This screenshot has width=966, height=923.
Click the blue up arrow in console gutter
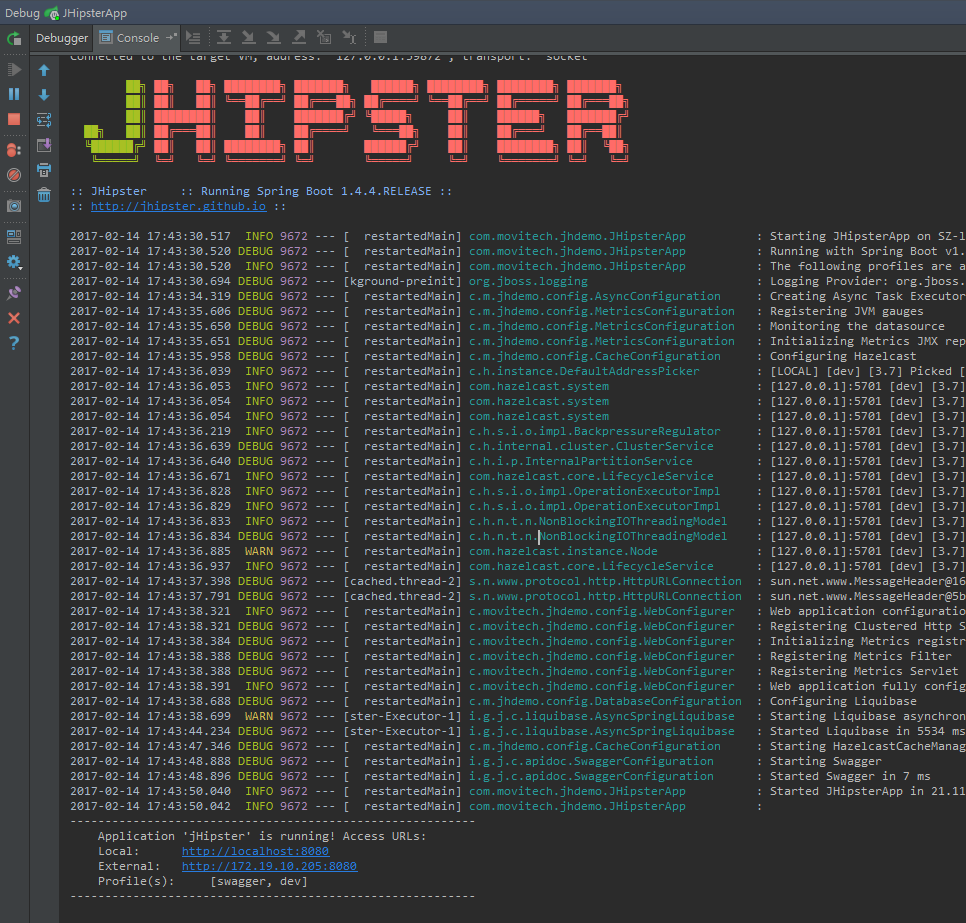[44, 70]
